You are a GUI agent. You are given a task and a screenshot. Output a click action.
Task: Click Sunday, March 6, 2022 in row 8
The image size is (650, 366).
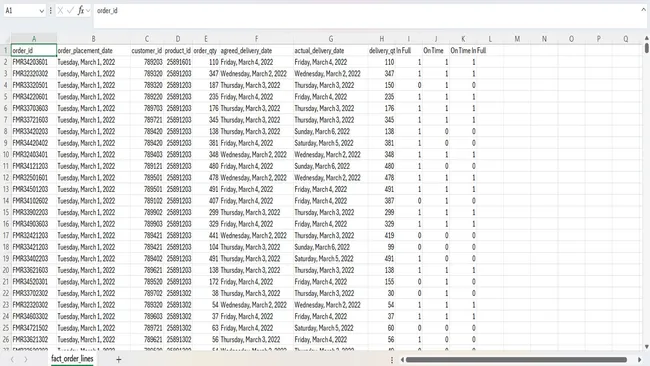click(x=330, y=131)
